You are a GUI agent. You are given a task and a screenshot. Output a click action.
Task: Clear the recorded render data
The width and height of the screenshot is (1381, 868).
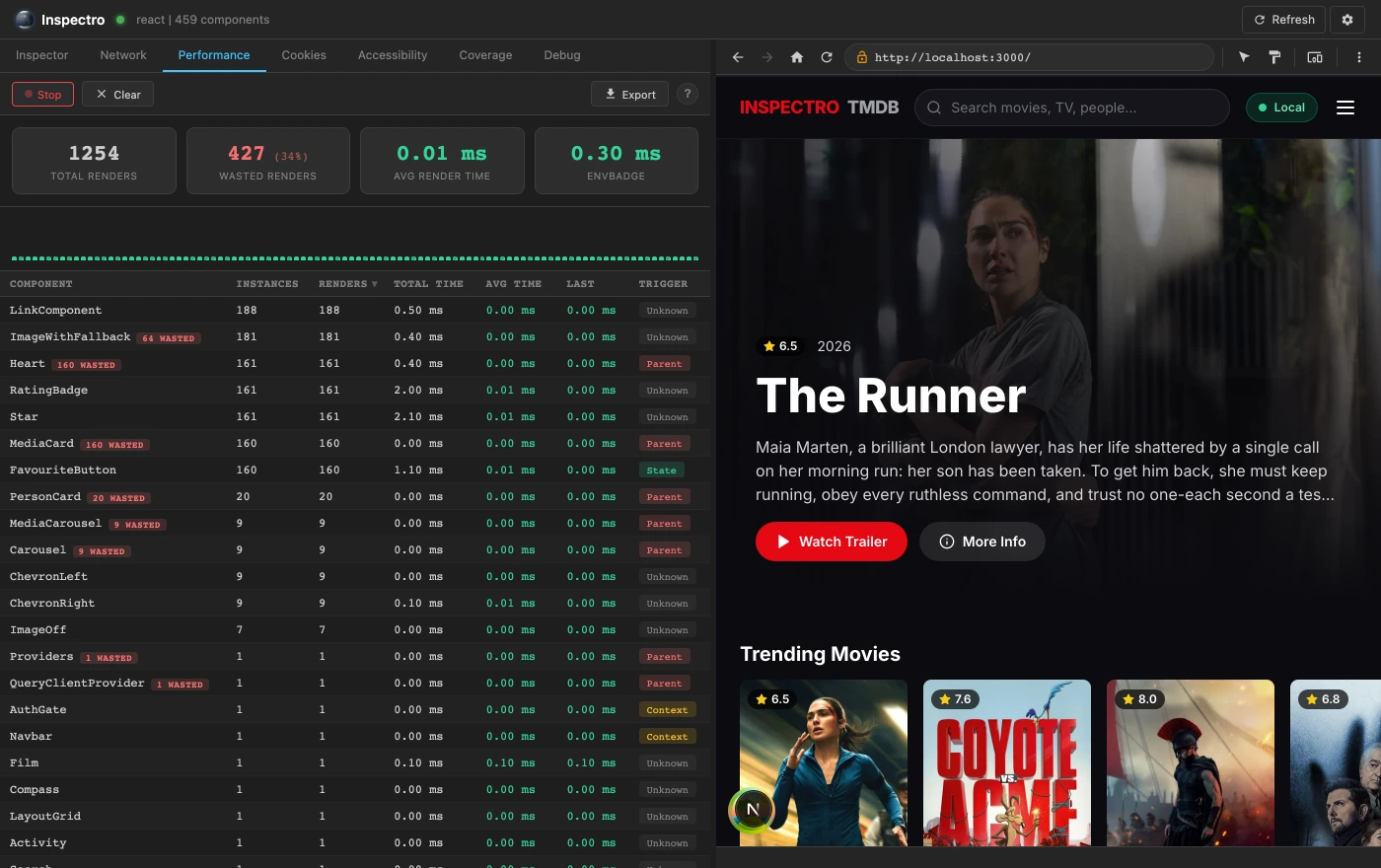click(x=118, y=95)
